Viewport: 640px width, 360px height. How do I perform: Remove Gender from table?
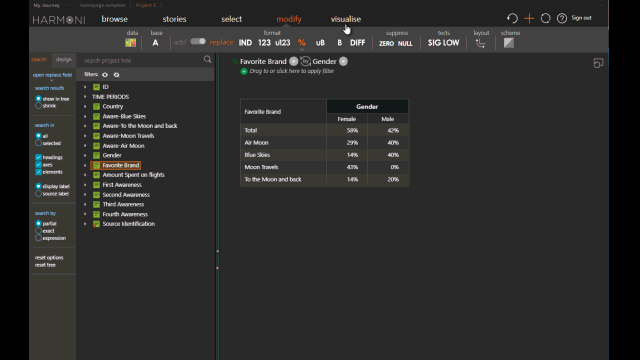(x=343, y=62)
